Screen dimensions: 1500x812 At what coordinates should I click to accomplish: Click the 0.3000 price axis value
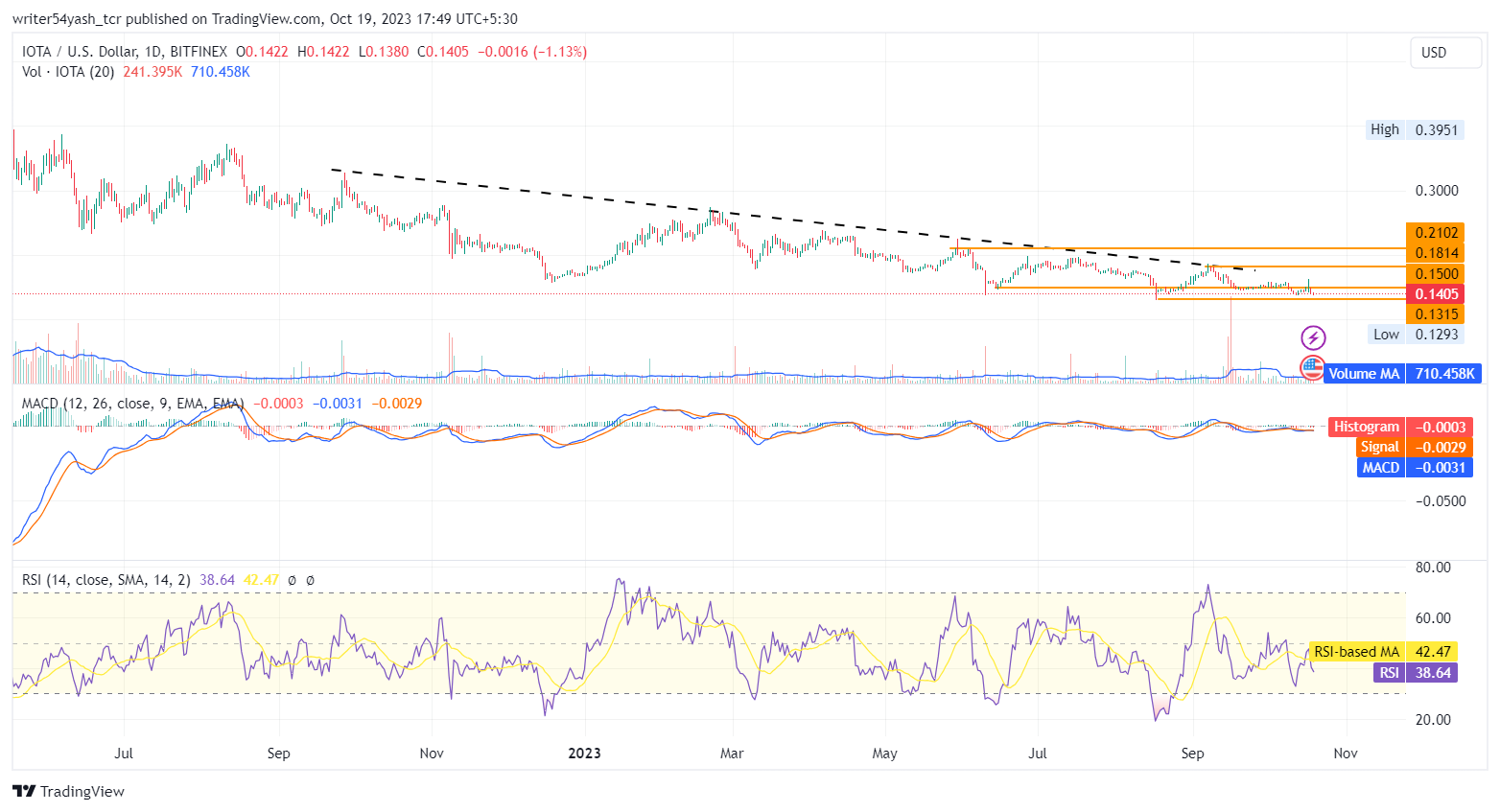[x=1437, y=191]
